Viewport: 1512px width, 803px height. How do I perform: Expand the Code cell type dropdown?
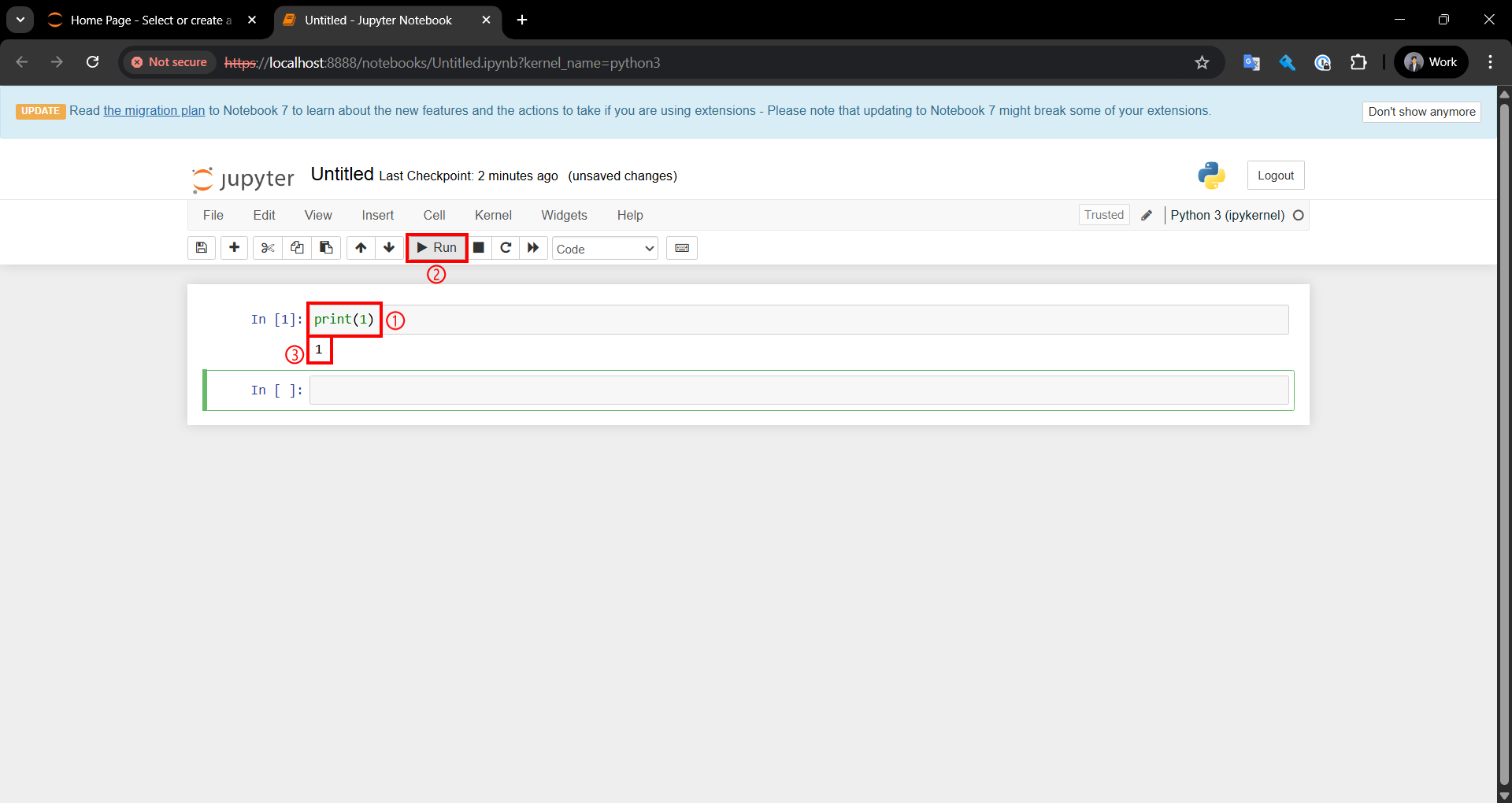(604, 249)
